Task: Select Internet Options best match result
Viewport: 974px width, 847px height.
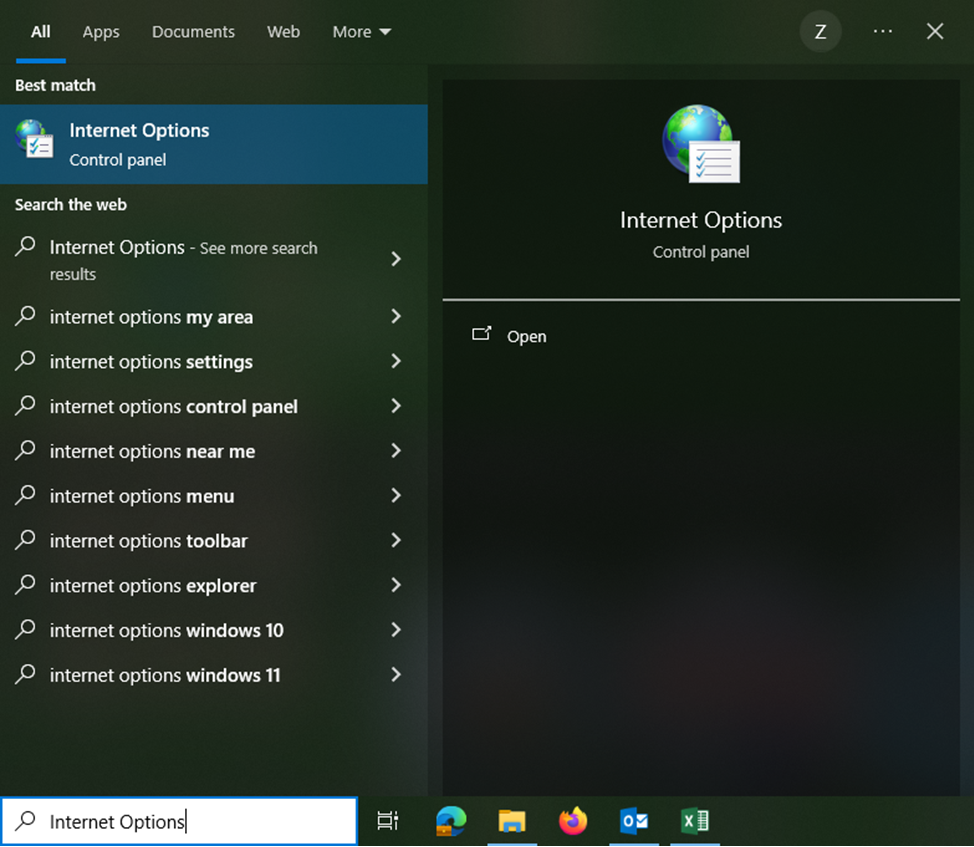Action: (214, 144)
